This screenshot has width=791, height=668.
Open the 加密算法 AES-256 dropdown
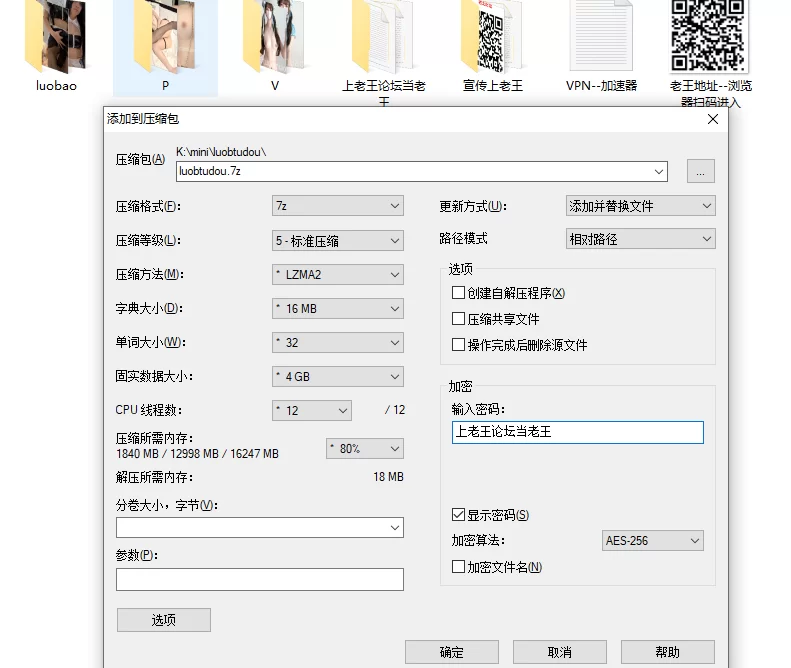point(653,541)
